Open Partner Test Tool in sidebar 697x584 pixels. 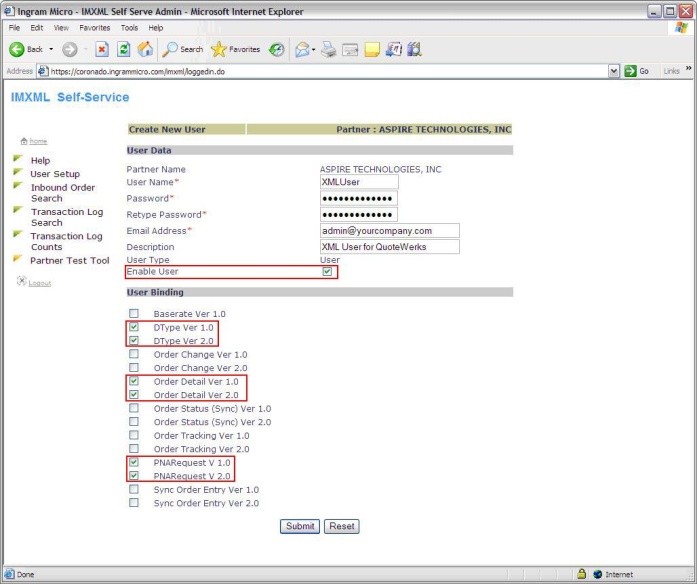coord(70,260)
